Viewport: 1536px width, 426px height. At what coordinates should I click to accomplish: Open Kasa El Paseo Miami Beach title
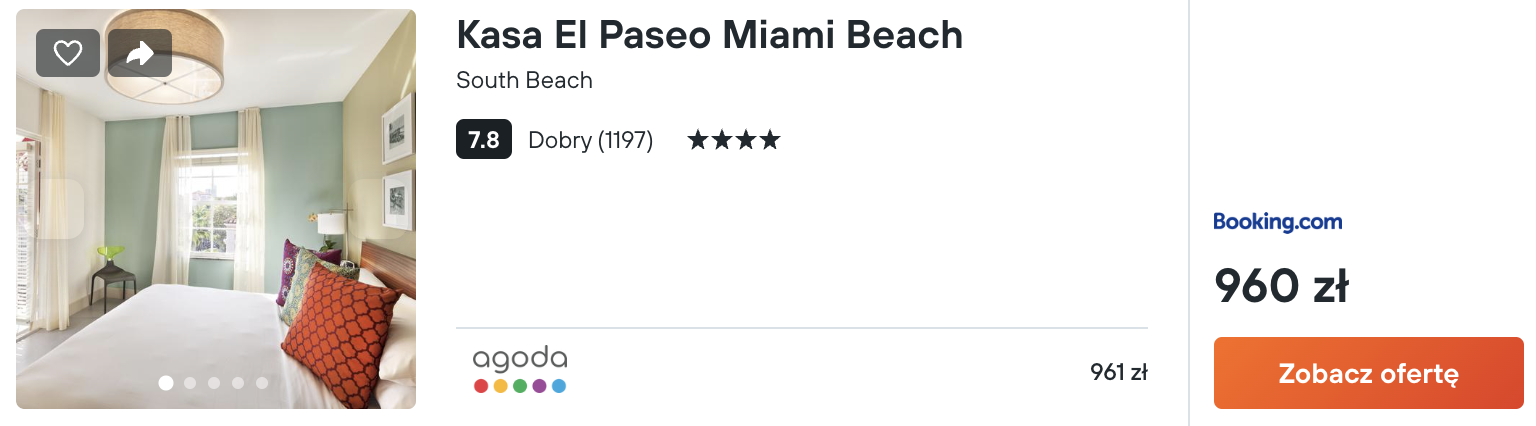click(x=709, y=35)
